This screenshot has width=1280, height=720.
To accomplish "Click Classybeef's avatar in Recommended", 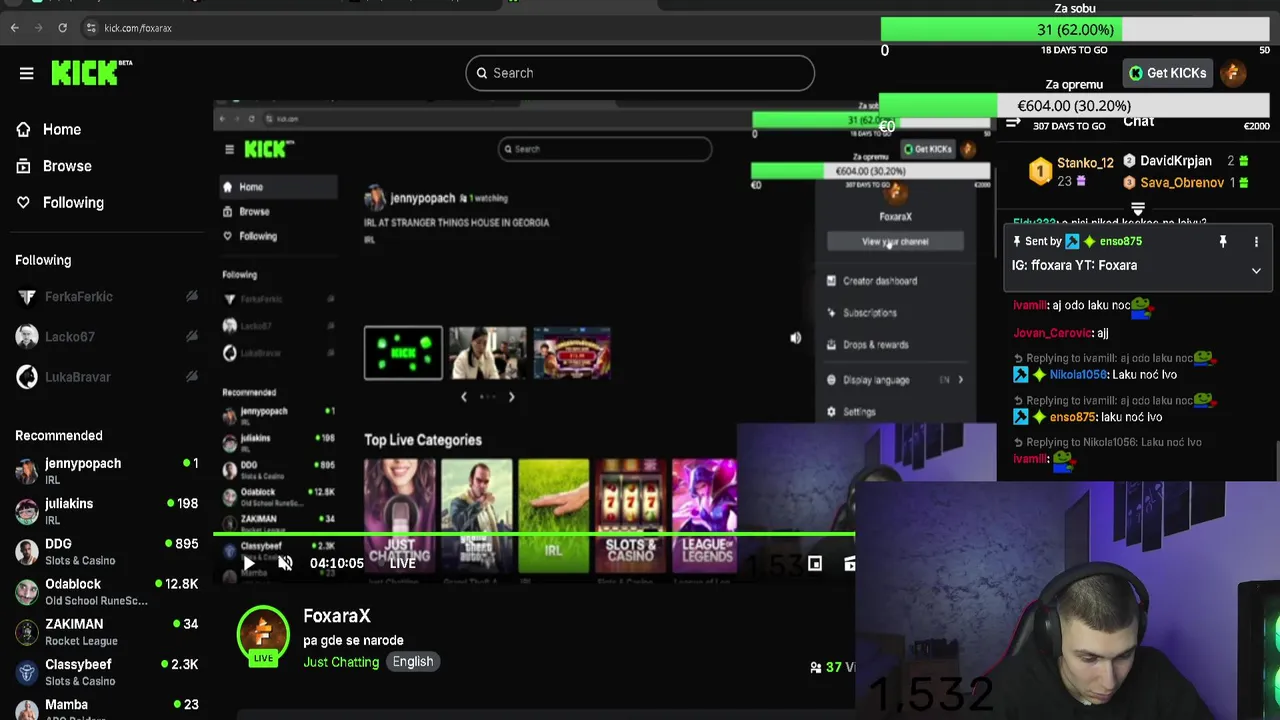I will coord(27,672).
